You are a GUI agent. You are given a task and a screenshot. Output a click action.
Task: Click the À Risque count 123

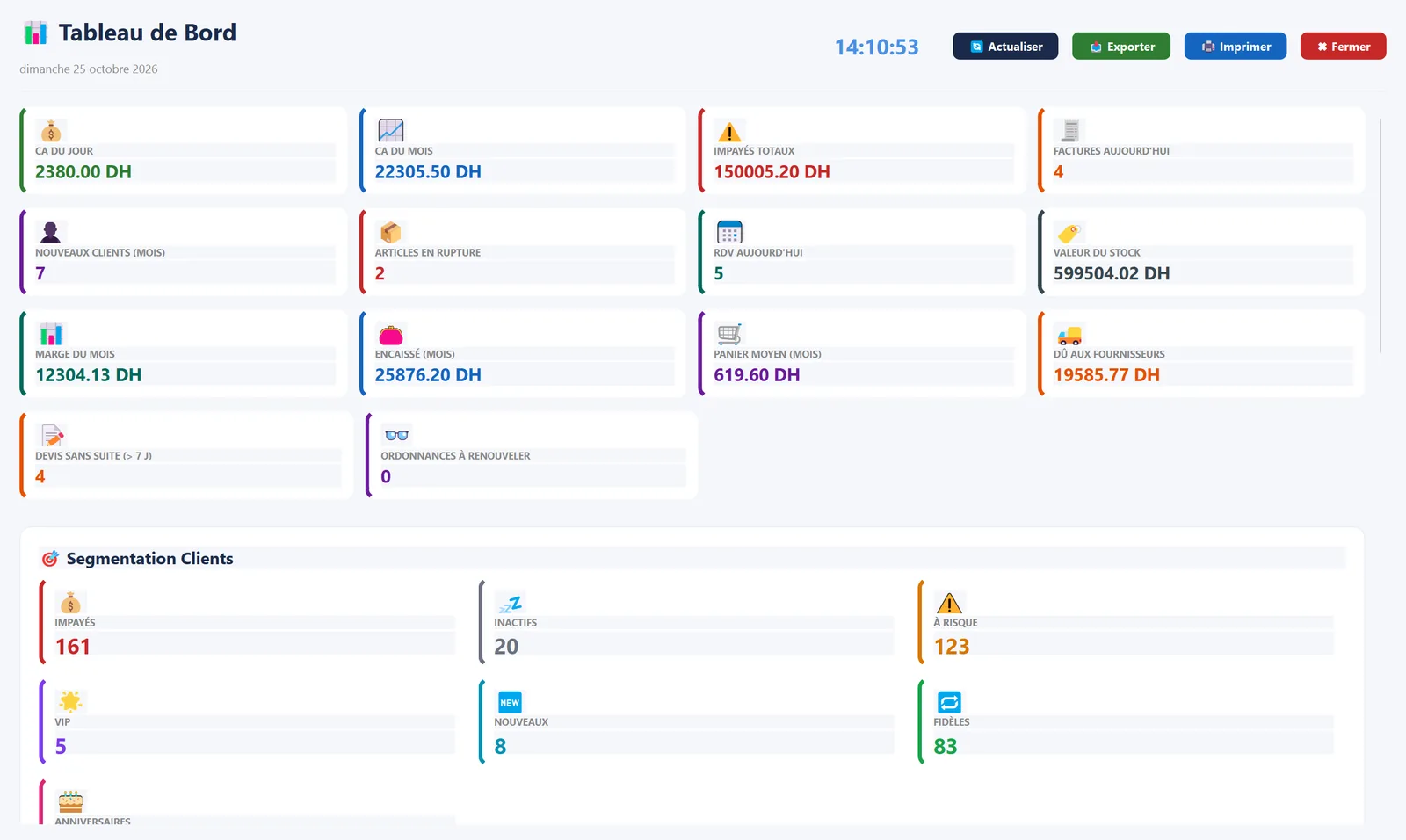952,647
